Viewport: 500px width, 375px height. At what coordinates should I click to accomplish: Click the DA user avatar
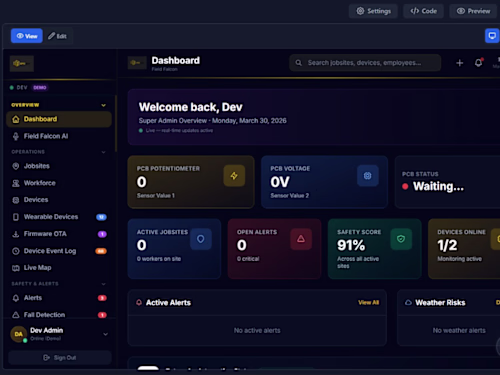coord(19,334)
